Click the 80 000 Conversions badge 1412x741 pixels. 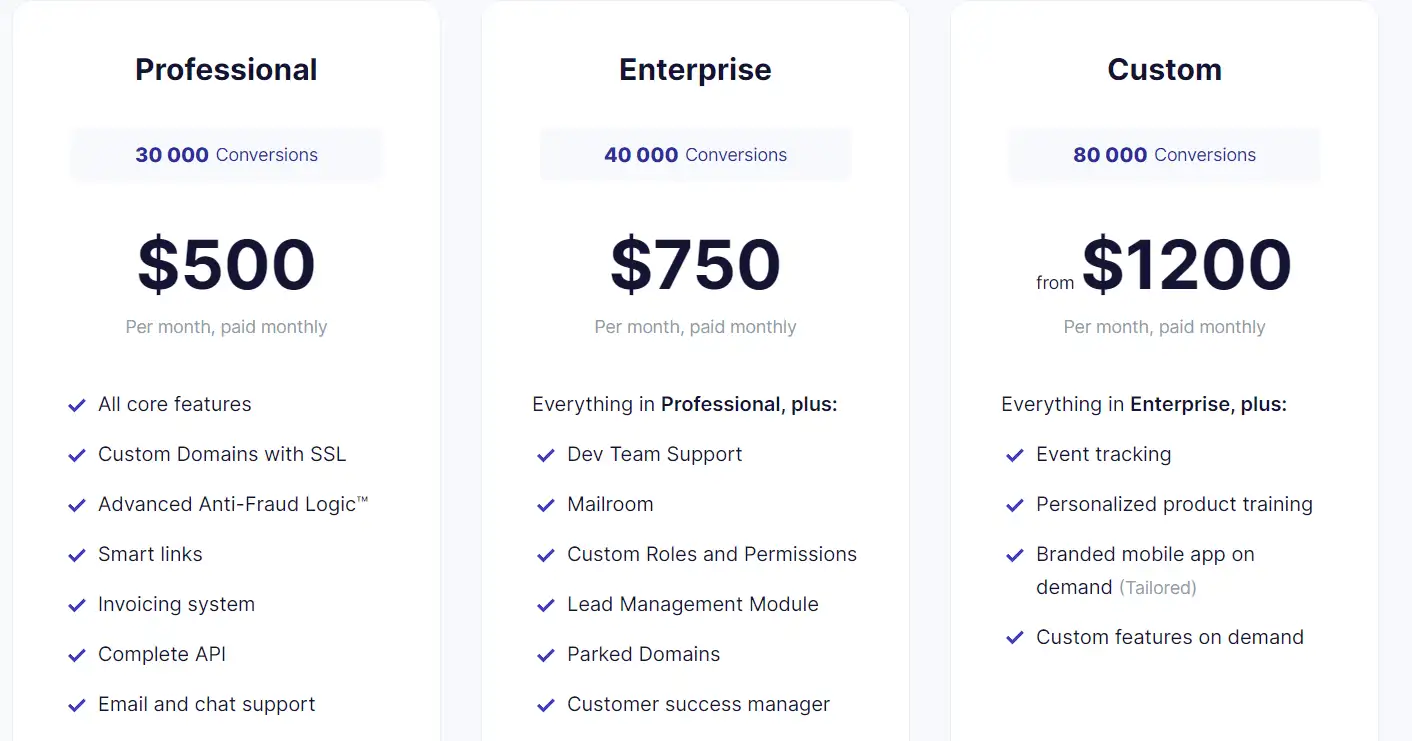[x=1164, y=155]
